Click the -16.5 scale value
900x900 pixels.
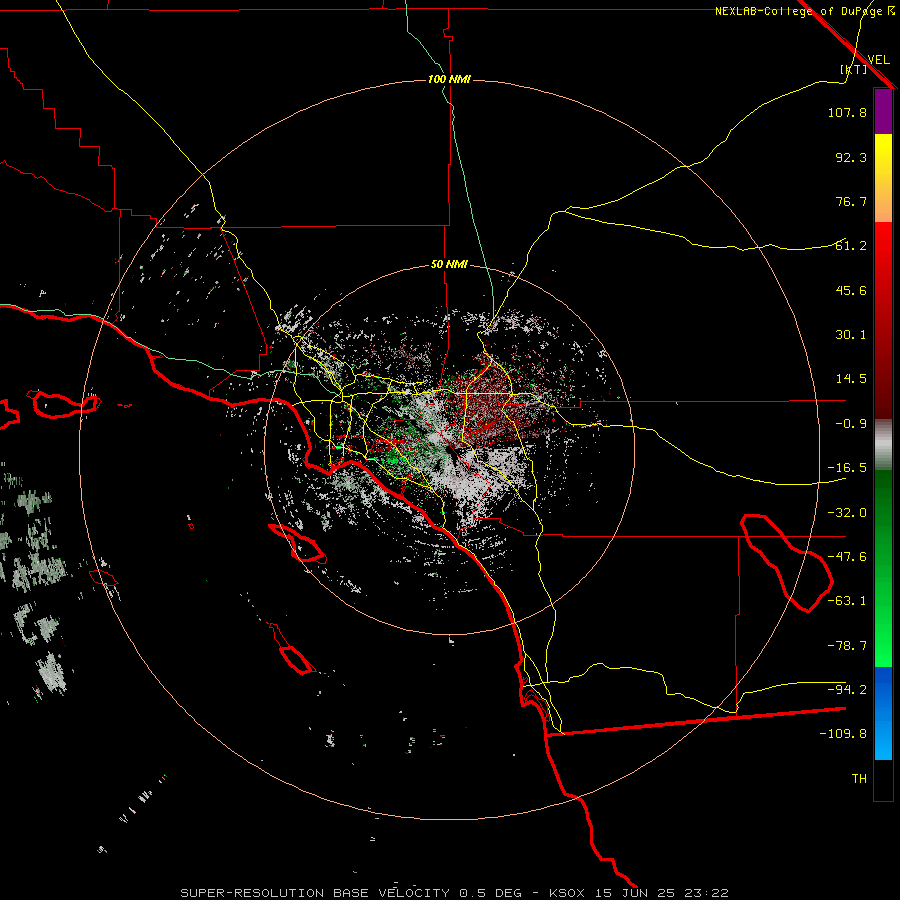(x=847, y=468)
